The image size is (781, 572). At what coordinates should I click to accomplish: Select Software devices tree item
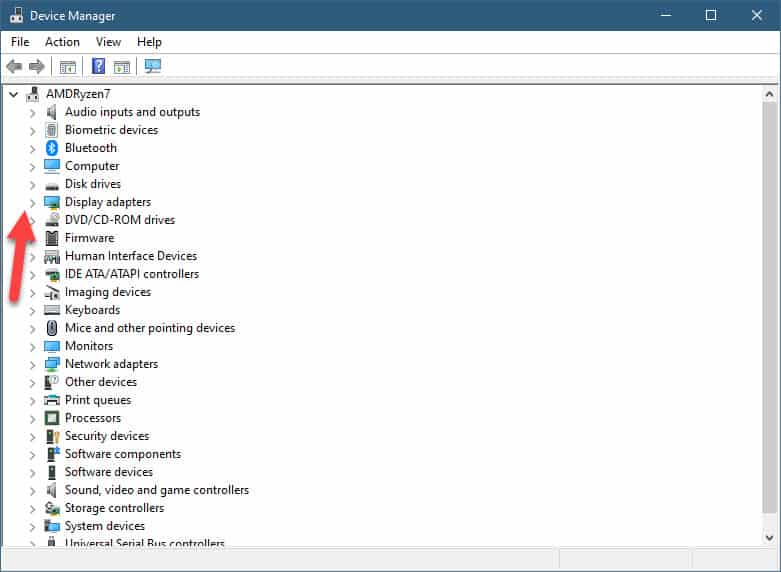(109, 472)
